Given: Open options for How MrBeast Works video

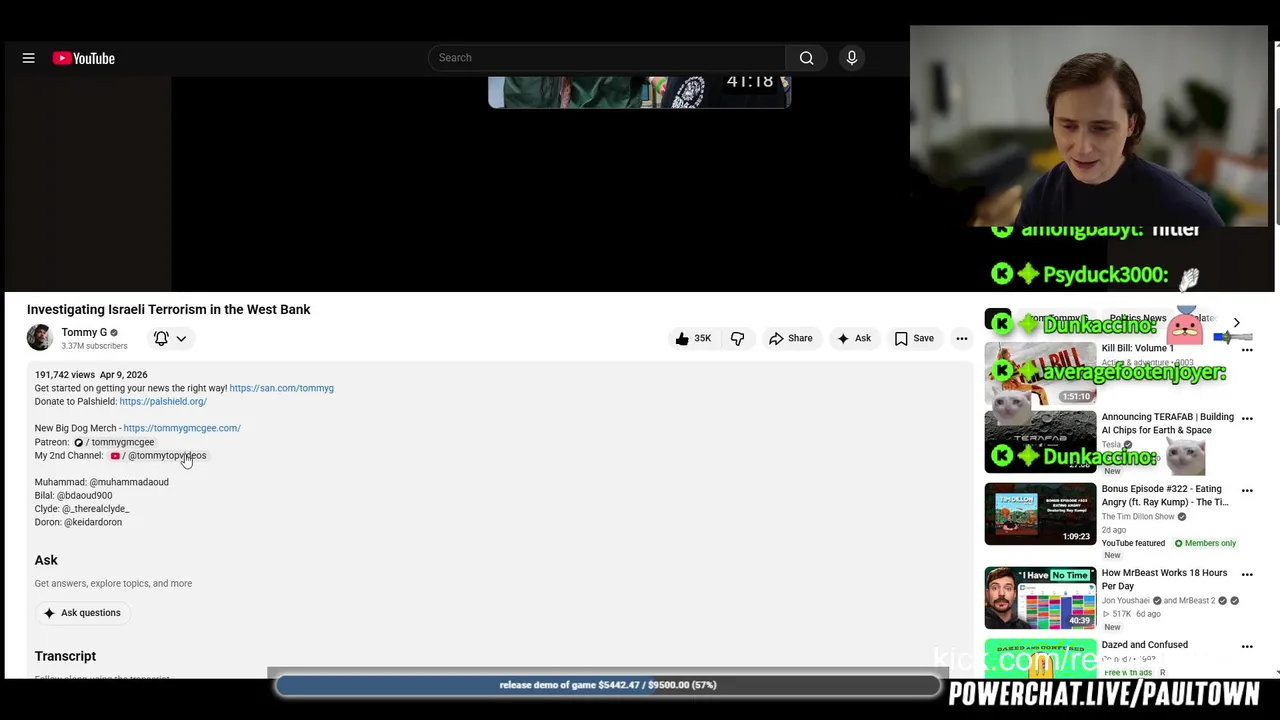Looking at the screenshot, I should point(1247,575).
